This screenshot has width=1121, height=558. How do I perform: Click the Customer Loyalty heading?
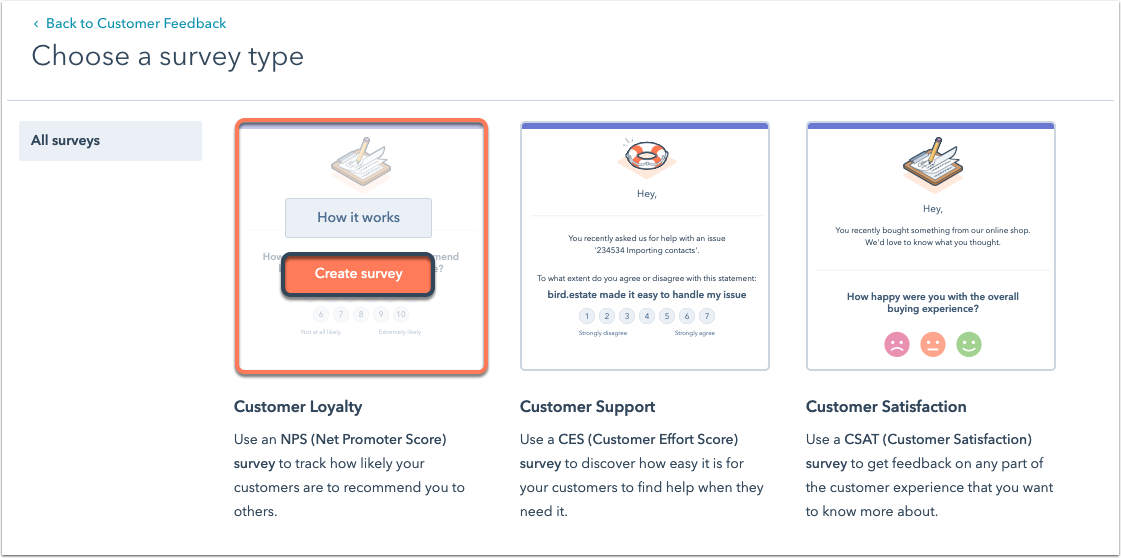(x=298, y=407)
